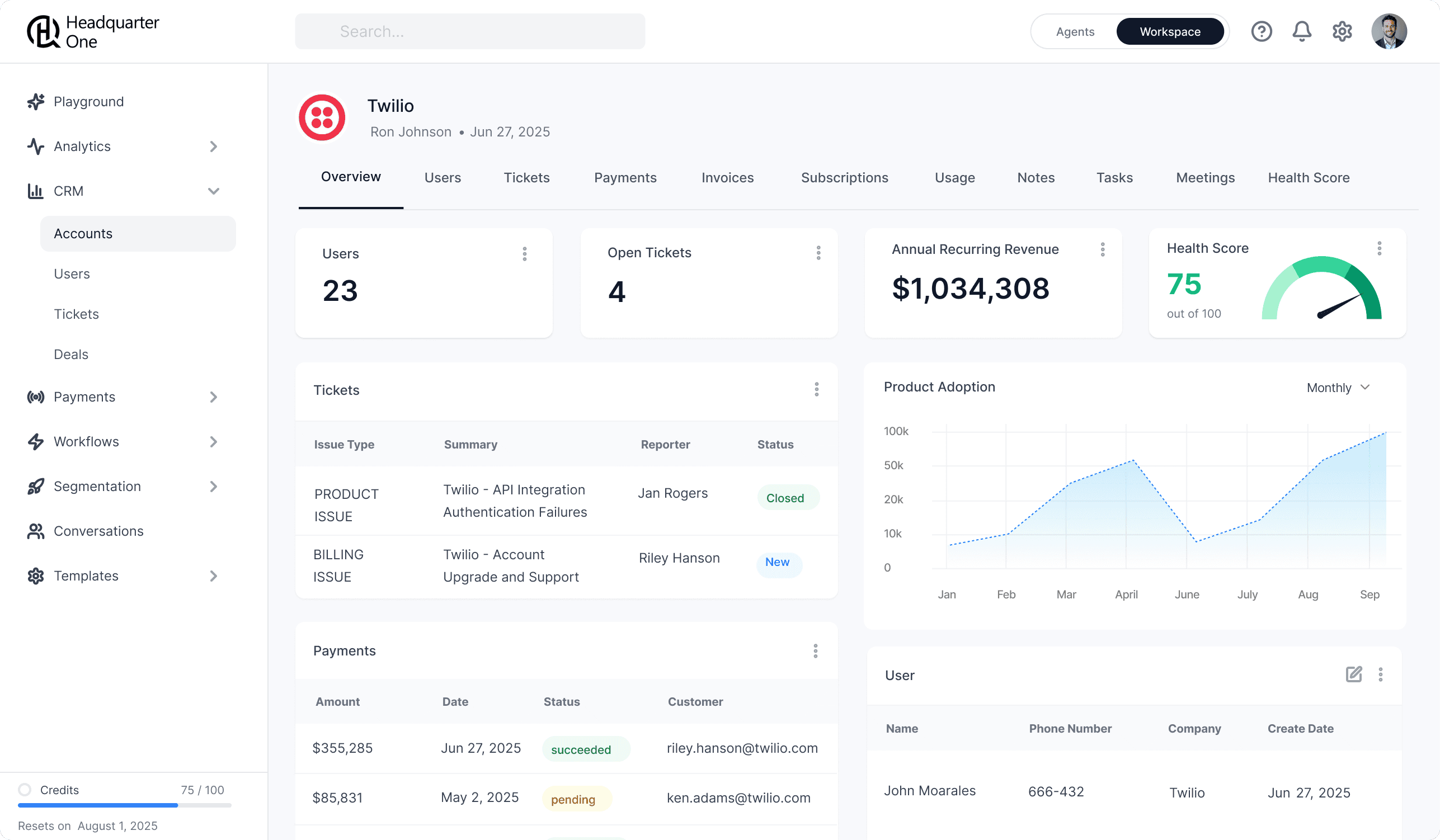
Task: Select the Overview tab
Action: click(351, 177)
